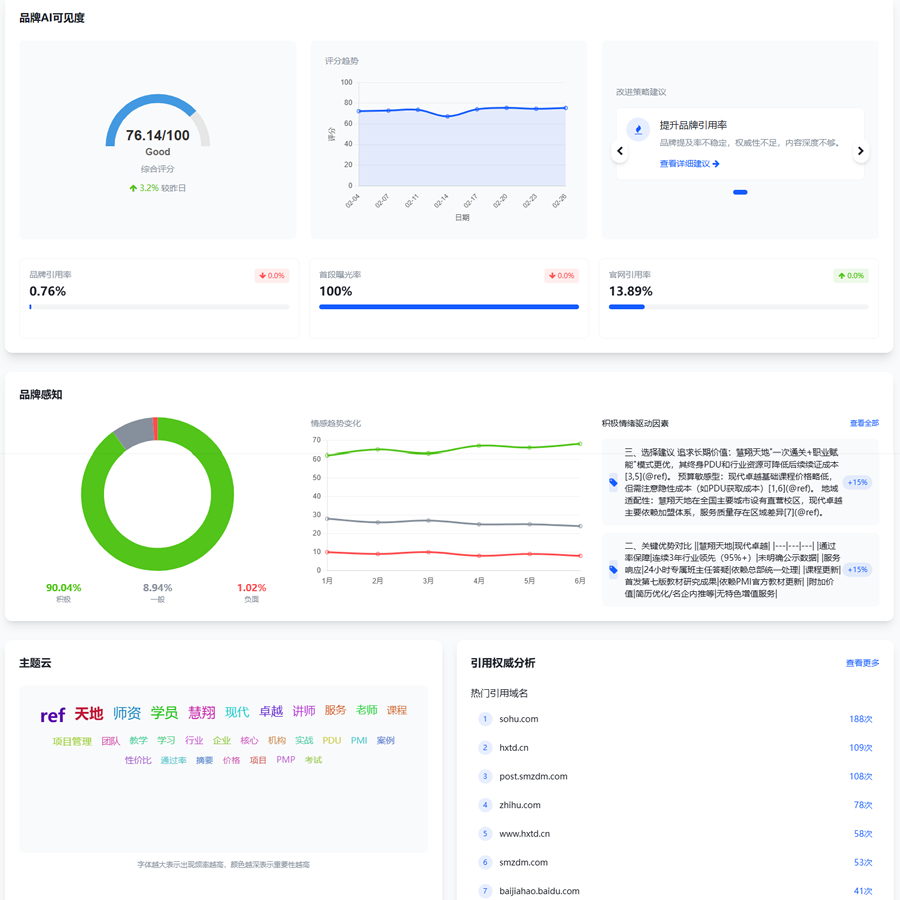Click the 项目管理 keyword in topic cloud
900x900 pixels.
[x=72, y=741]
